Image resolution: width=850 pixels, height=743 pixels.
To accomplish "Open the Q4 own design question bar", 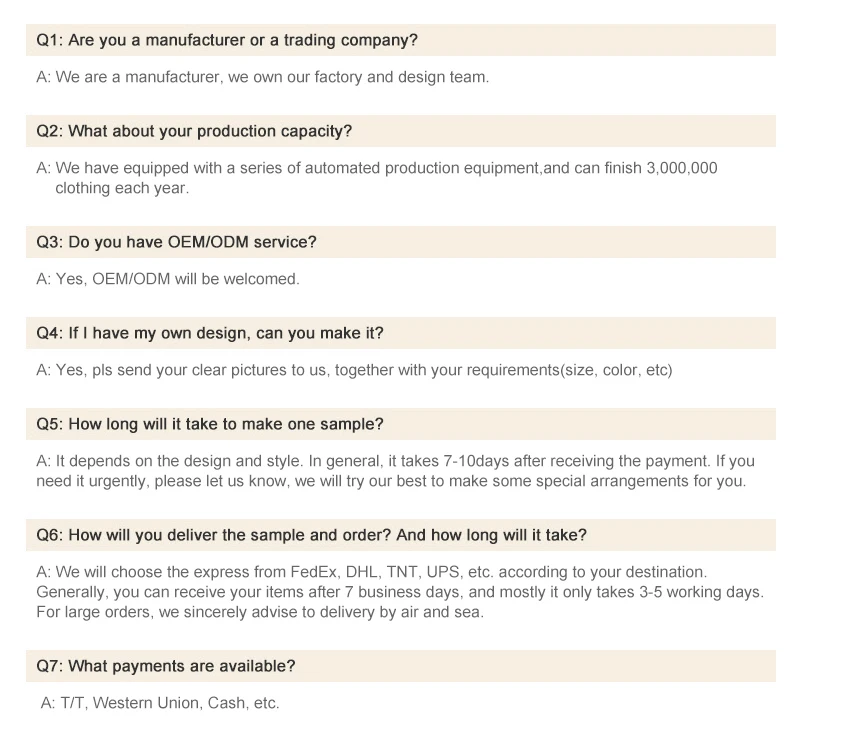I will pos(210,334).
